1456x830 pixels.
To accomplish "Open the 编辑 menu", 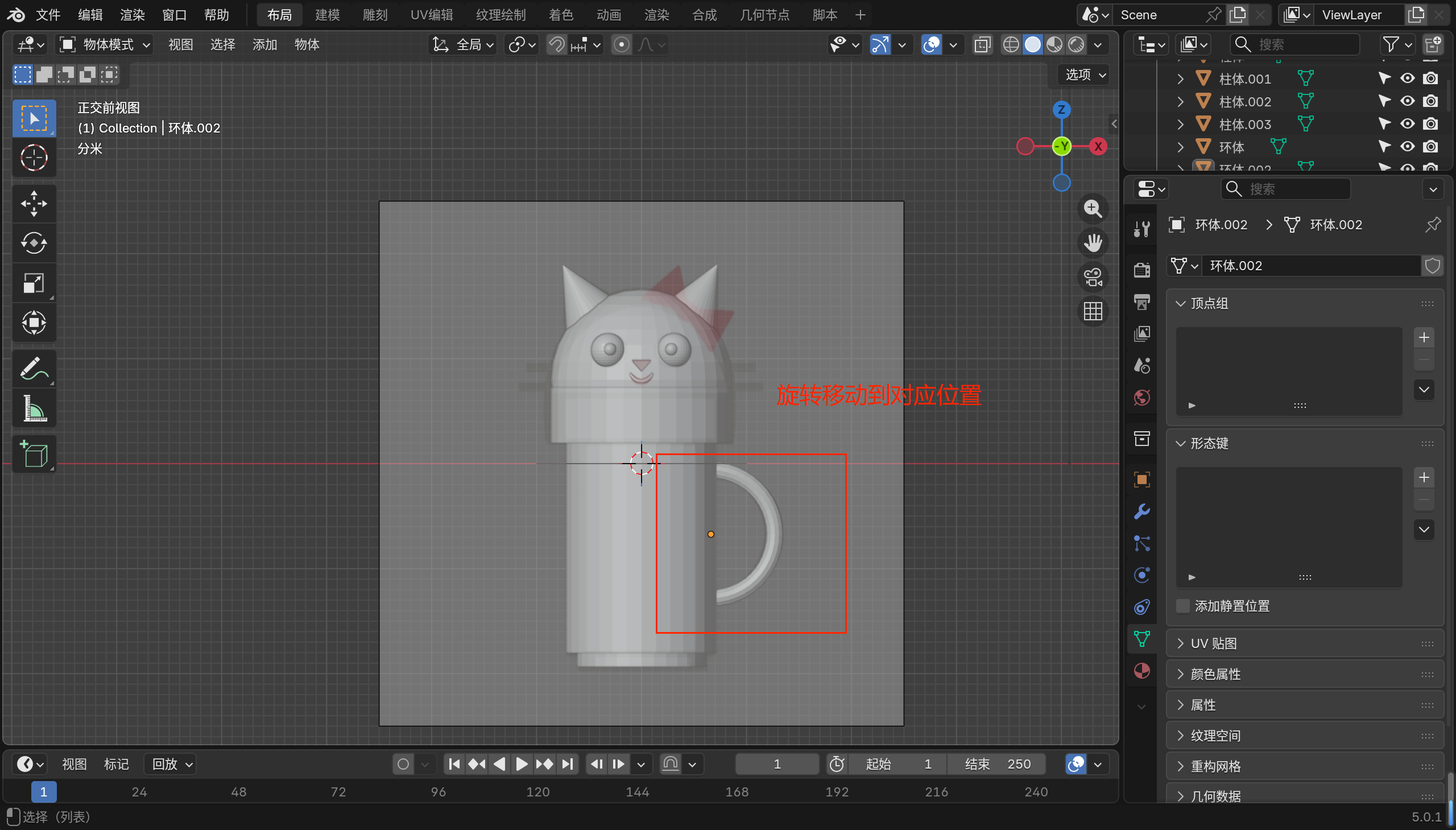I will [90, 15].
